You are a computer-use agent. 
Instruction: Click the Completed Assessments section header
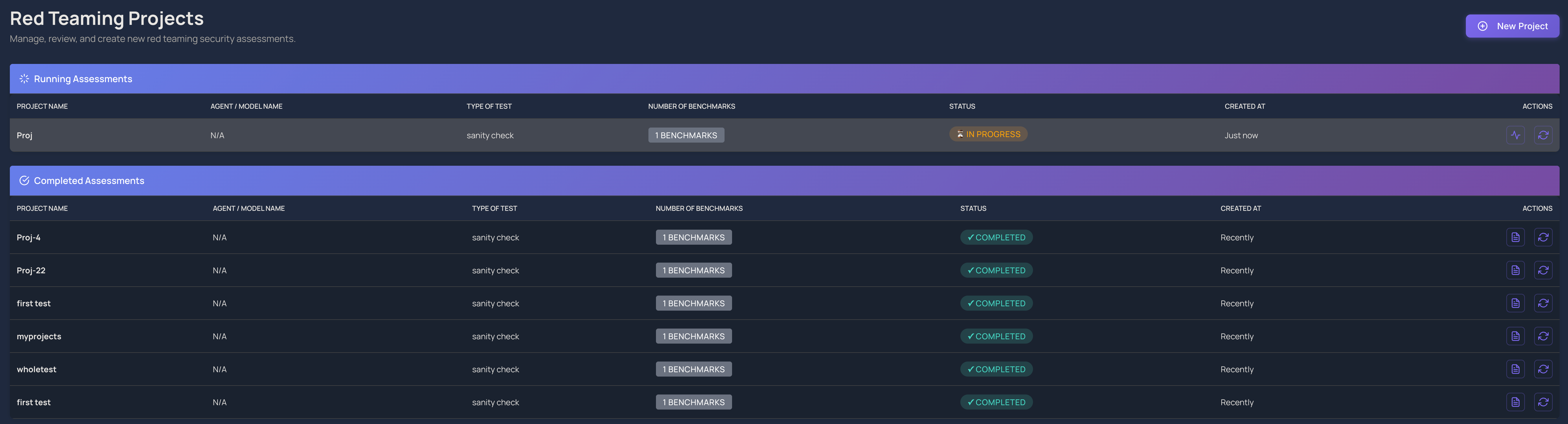89,181
